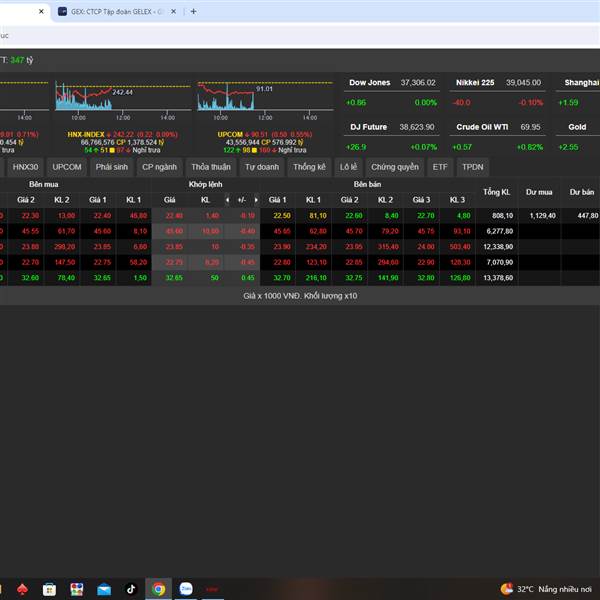The width and height of the screenshot is (600, 600).
Task: Click green sell volume 216,10
Action: click(316, 278)
